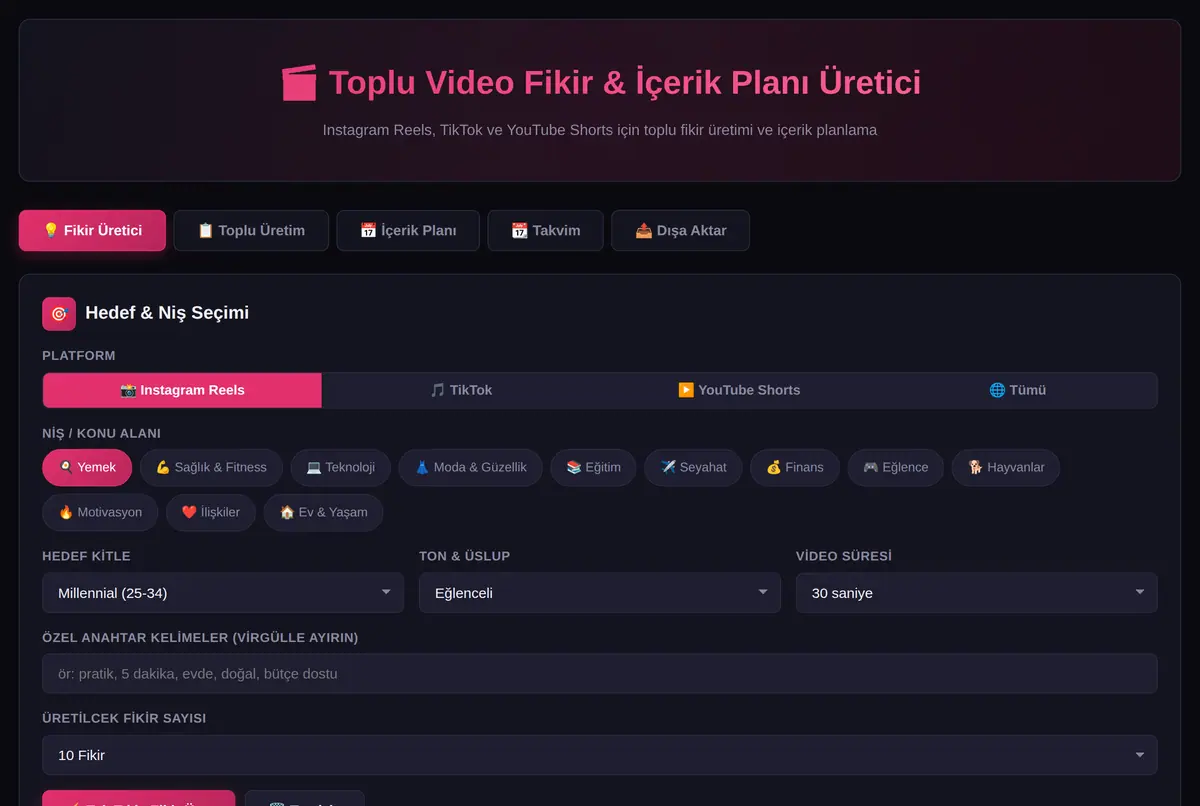Expand the Üretilcek Fikir Sayısı dropdown
Screen dimensions: 1200x806
point(600,755)
